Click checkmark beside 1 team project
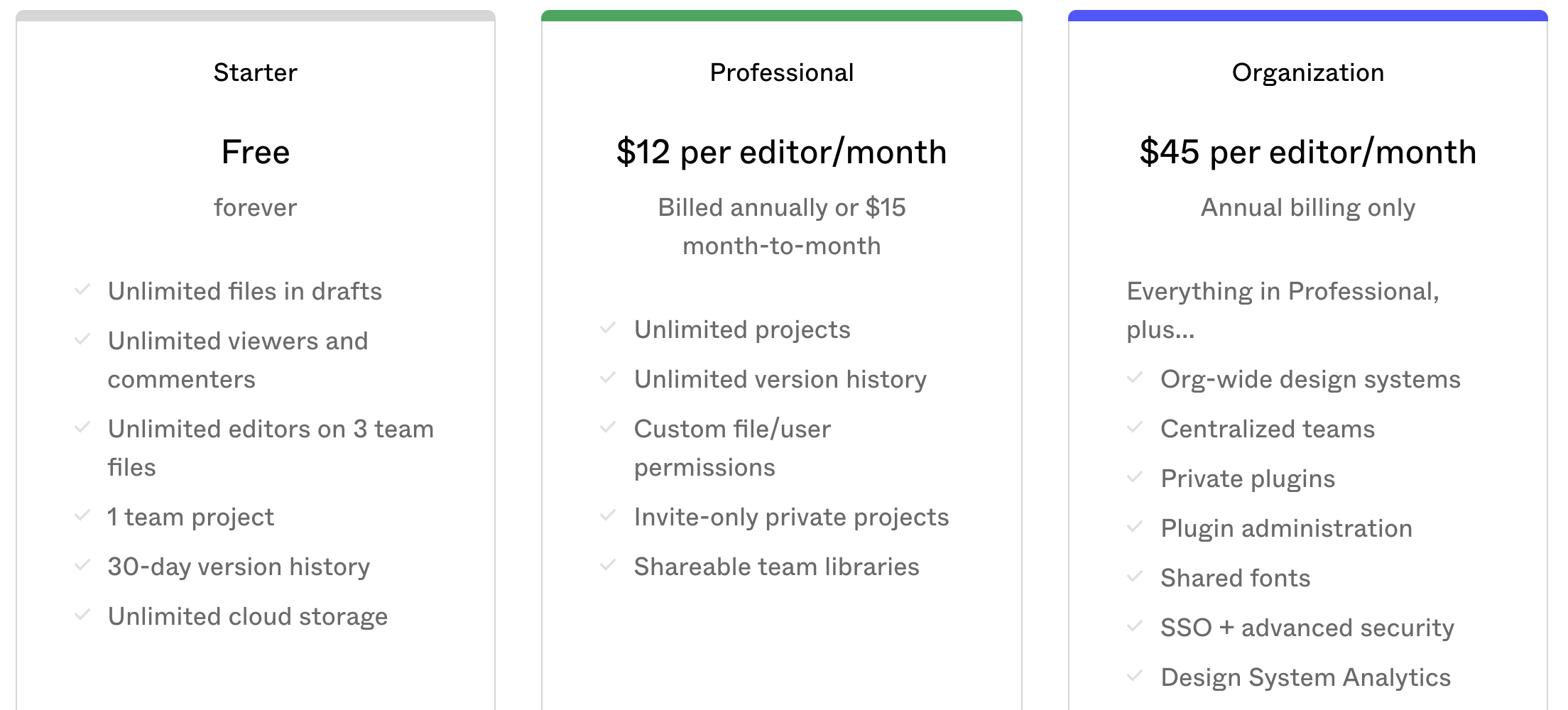 click(82, 515)
